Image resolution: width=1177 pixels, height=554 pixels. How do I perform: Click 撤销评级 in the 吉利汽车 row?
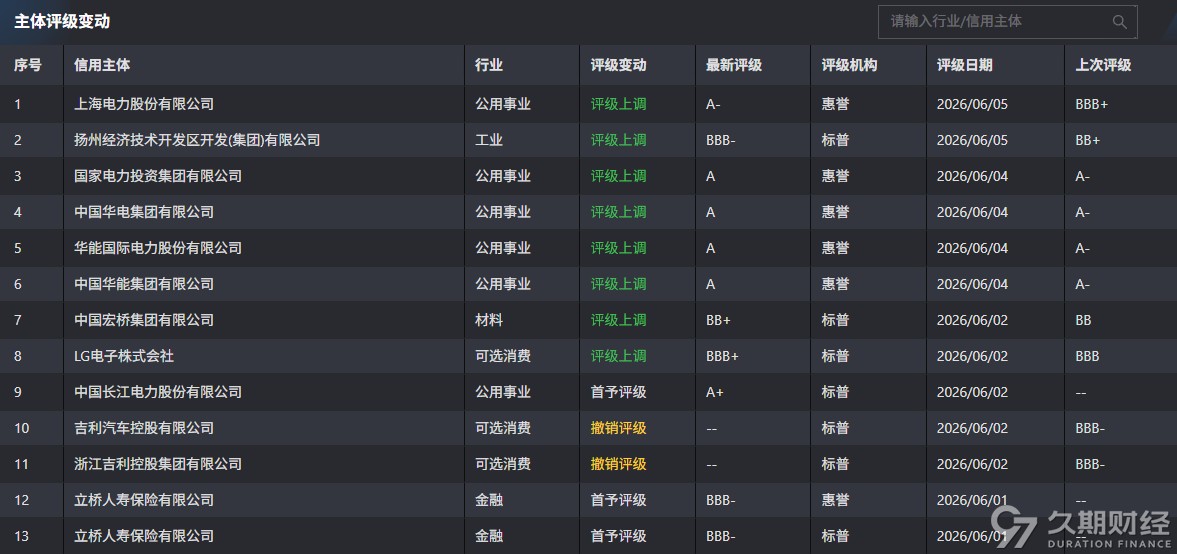tap(619, 429)
